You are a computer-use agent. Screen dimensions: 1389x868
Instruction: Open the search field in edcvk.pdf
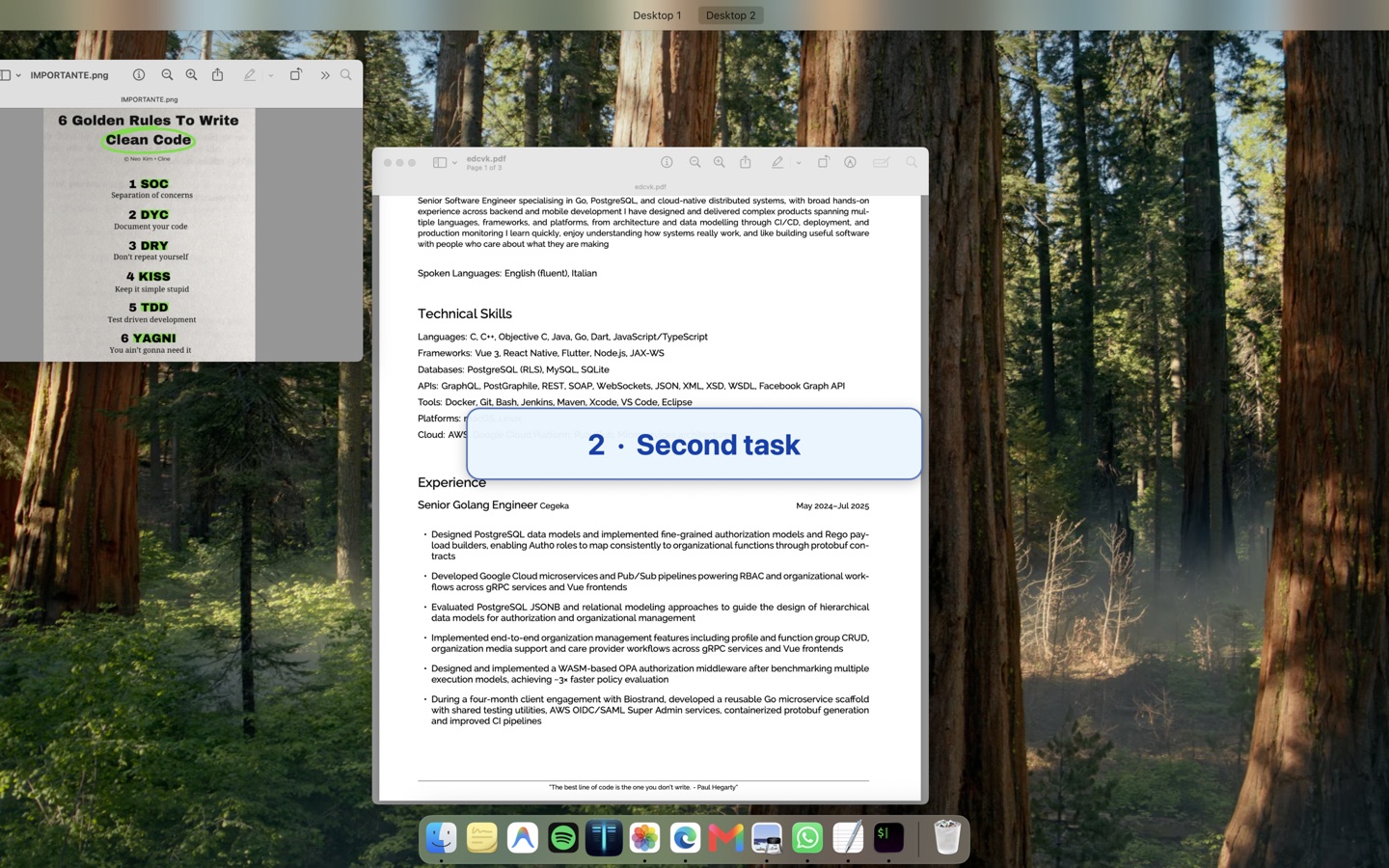tap(912, 163)
